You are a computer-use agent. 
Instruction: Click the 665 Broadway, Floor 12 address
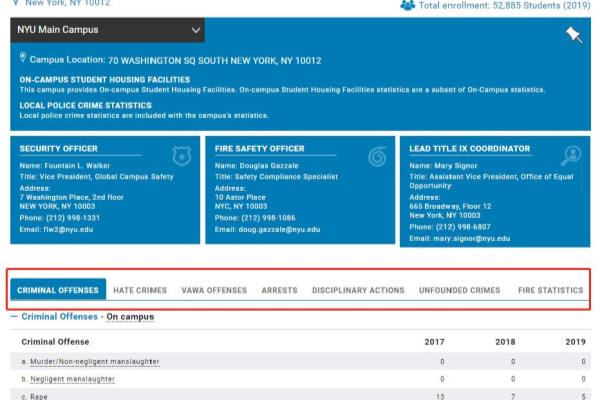(450, 206)
